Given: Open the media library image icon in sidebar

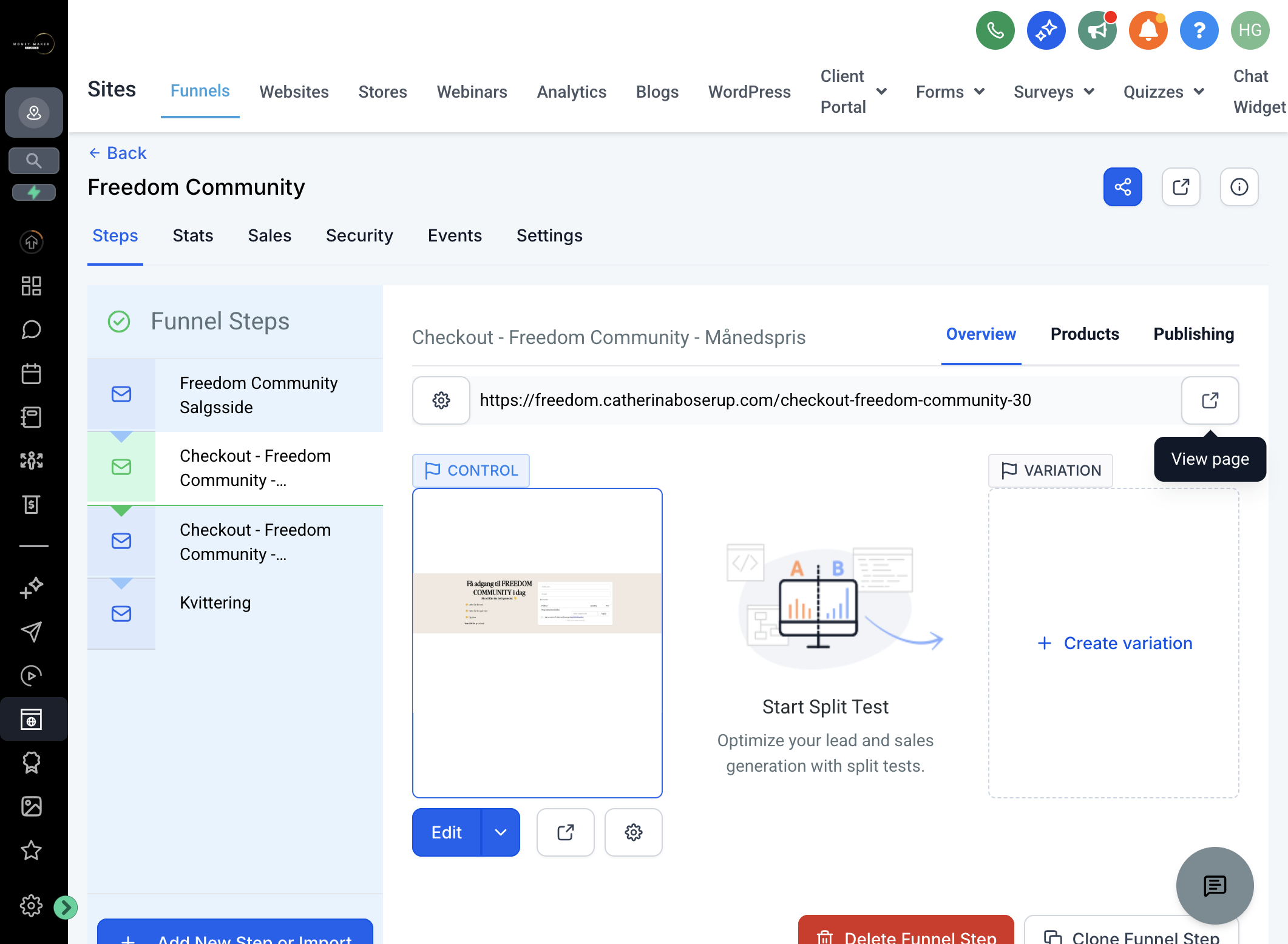Looking at the screenshot, I should click(x=32, y=806).
